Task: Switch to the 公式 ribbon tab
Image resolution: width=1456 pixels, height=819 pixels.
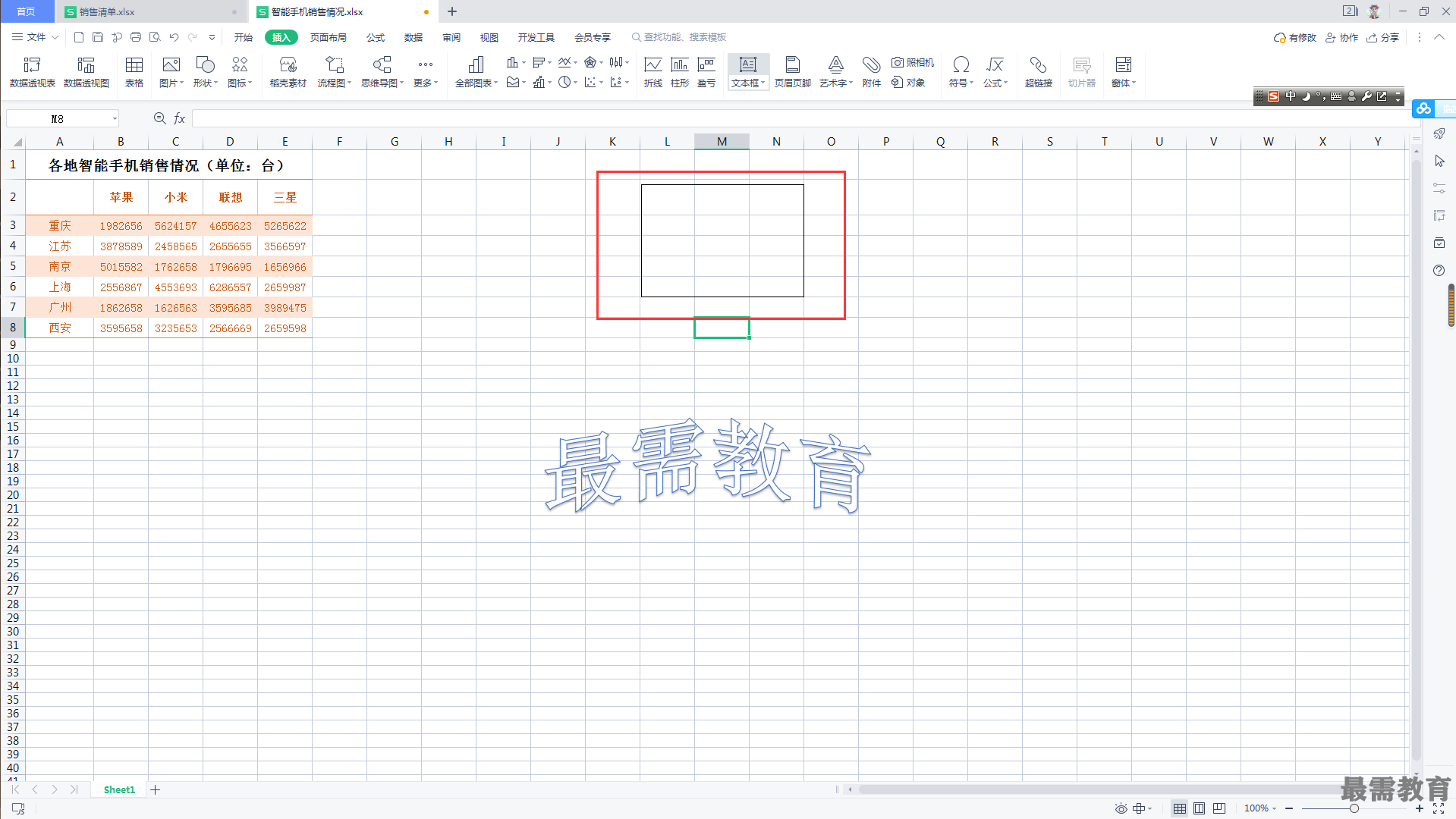Action: (376, 37)
